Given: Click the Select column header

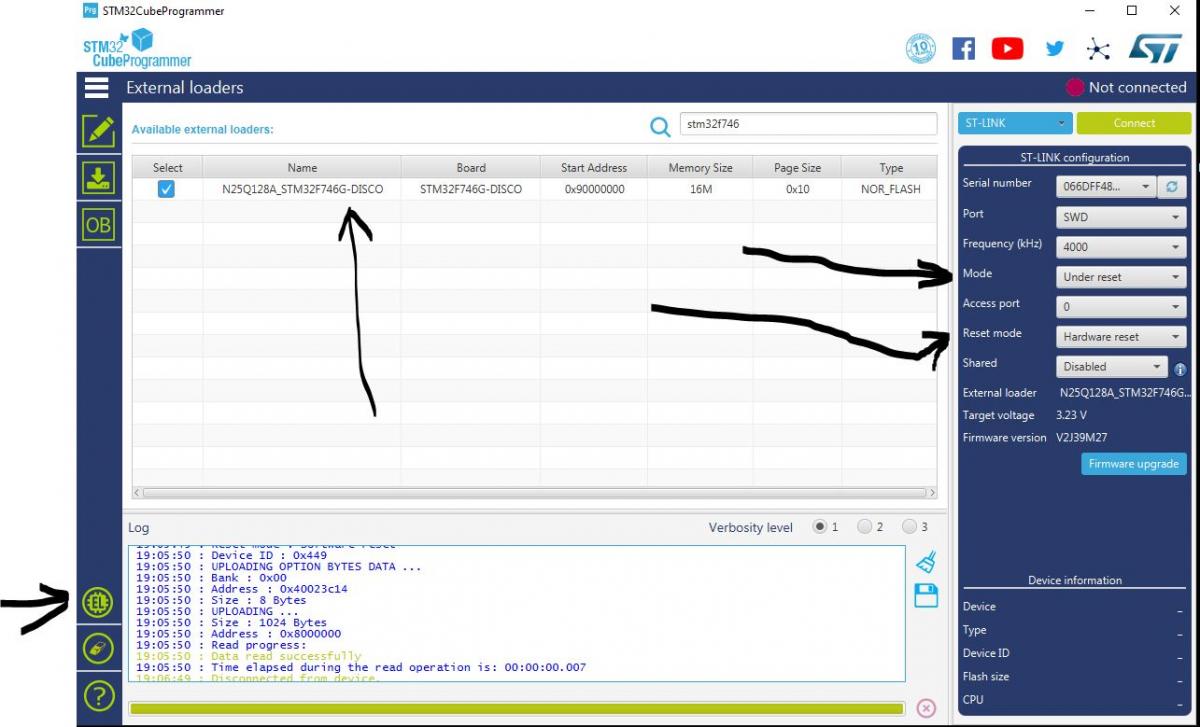Looking at the screenshot, I should click(x=168, y=167).
